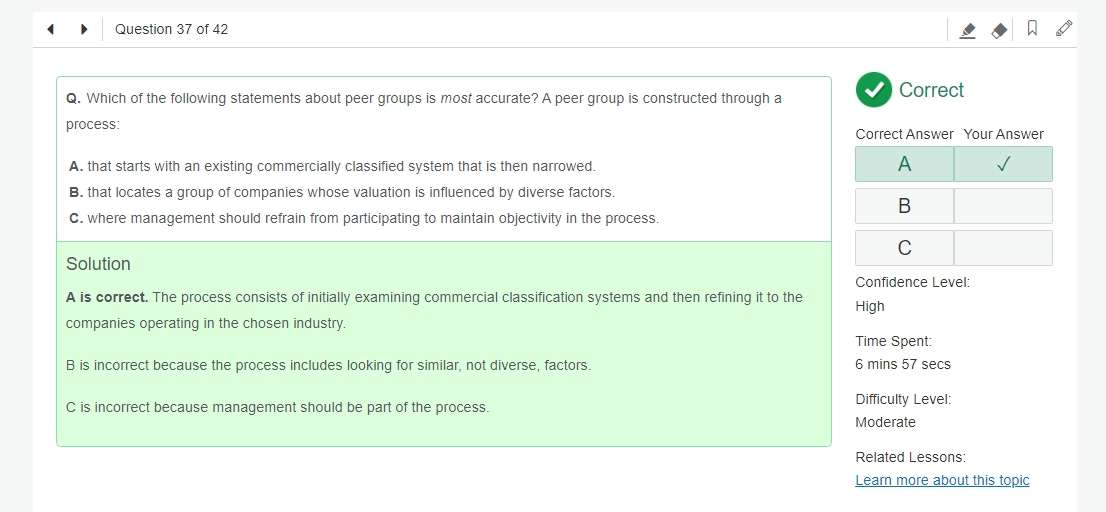Select answer row B

954,206
